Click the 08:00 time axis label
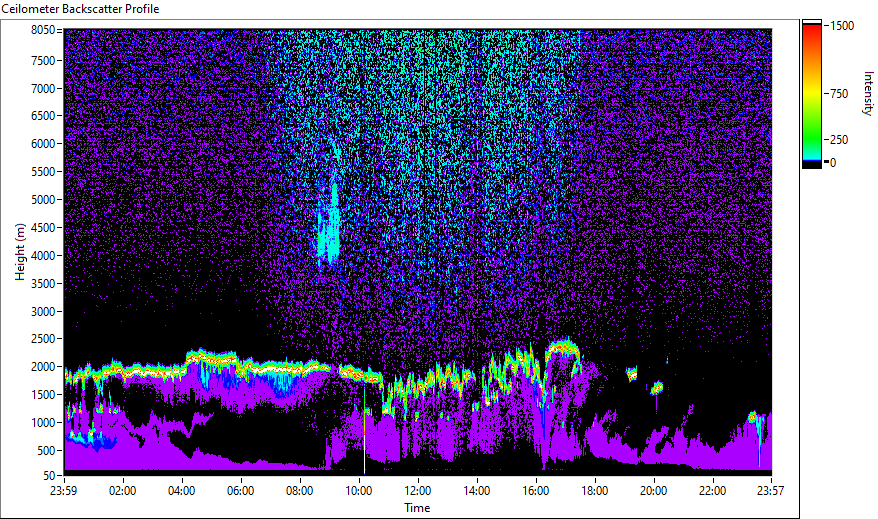The width and height of the screenshot is (878, 519). coord(300,491)
